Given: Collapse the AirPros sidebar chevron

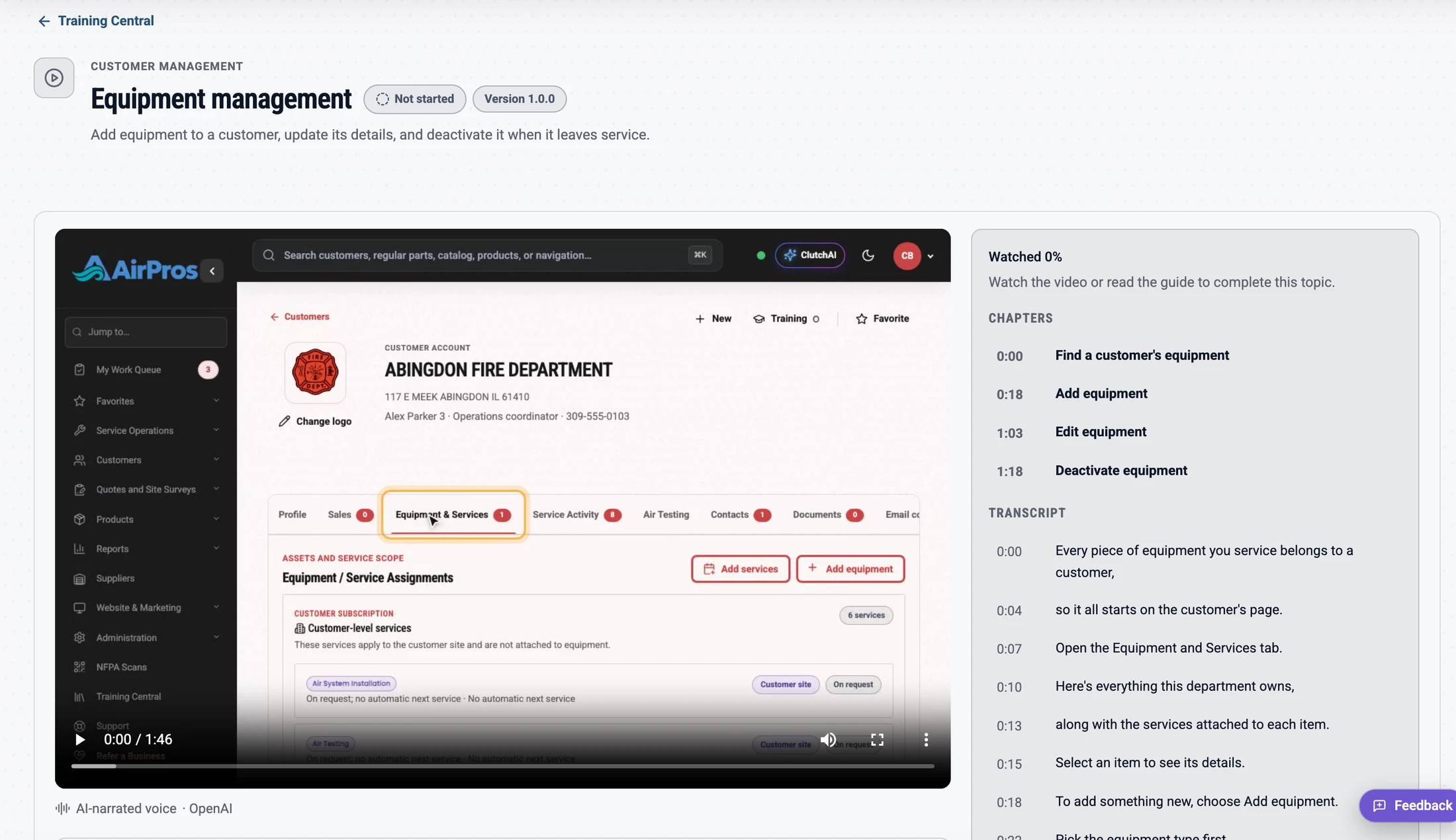Looking at the screenshot, I should 212,271.
